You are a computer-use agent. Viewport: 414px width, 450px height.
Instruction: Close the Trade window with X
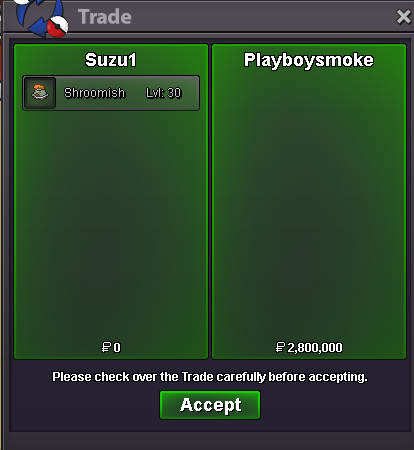[403, 17]
